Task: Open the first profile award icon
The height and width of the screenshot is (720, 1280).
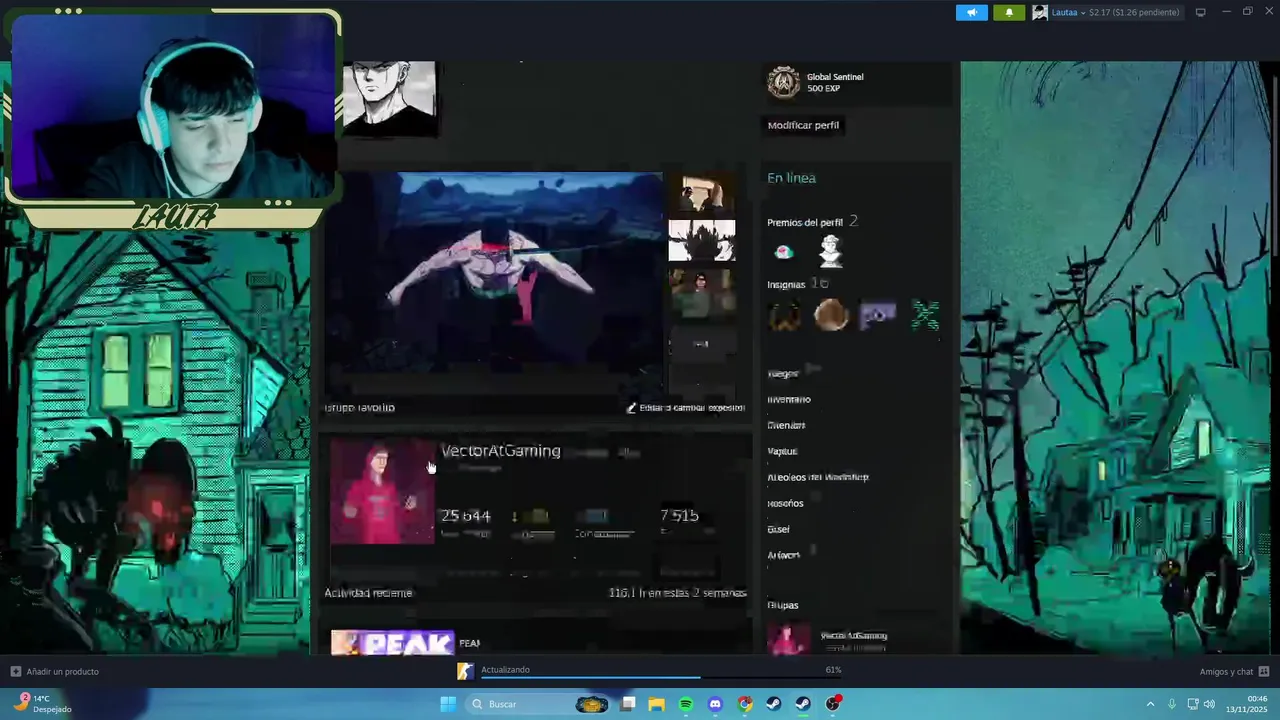Action: click(783, 252)
